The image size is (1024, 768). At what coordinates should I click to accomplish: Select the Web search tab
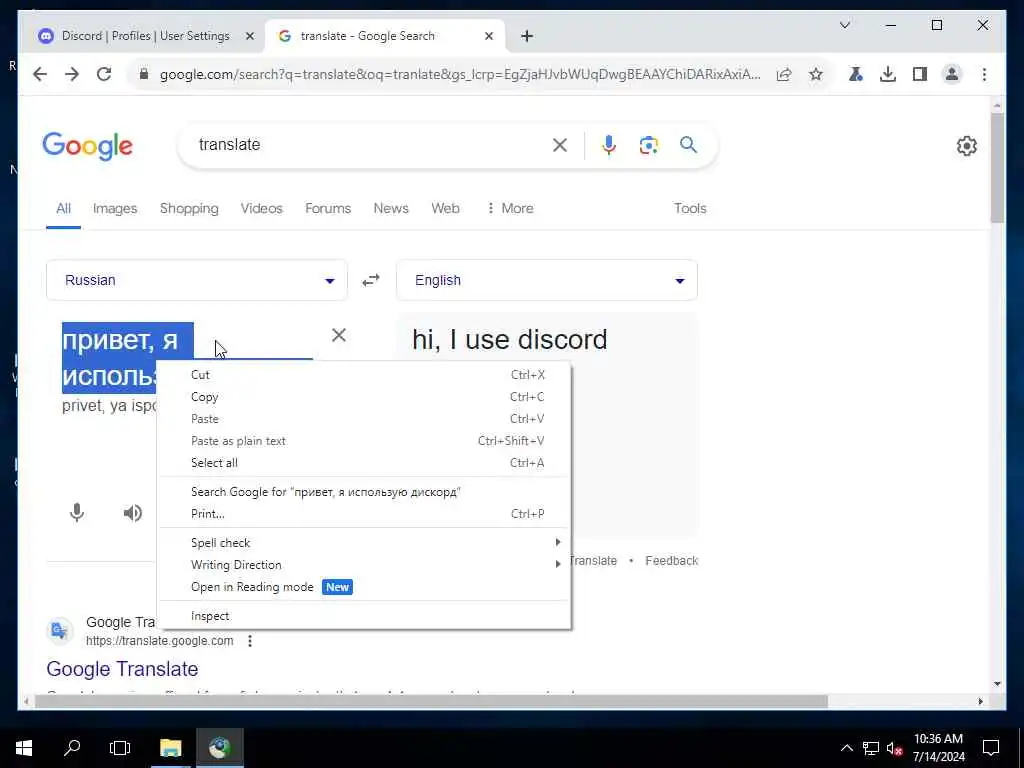click(x=445, y=208)
